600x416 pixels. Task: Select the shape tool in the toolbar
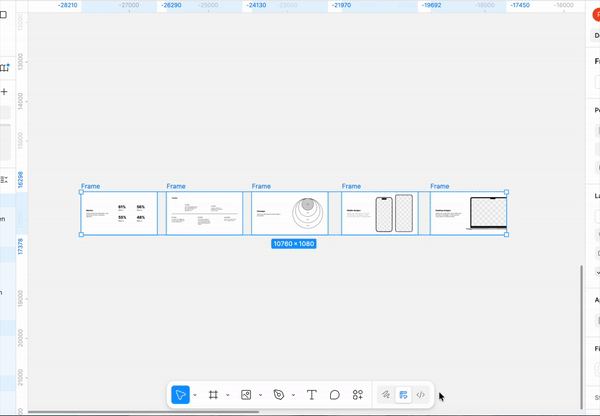tap(246, 395)
